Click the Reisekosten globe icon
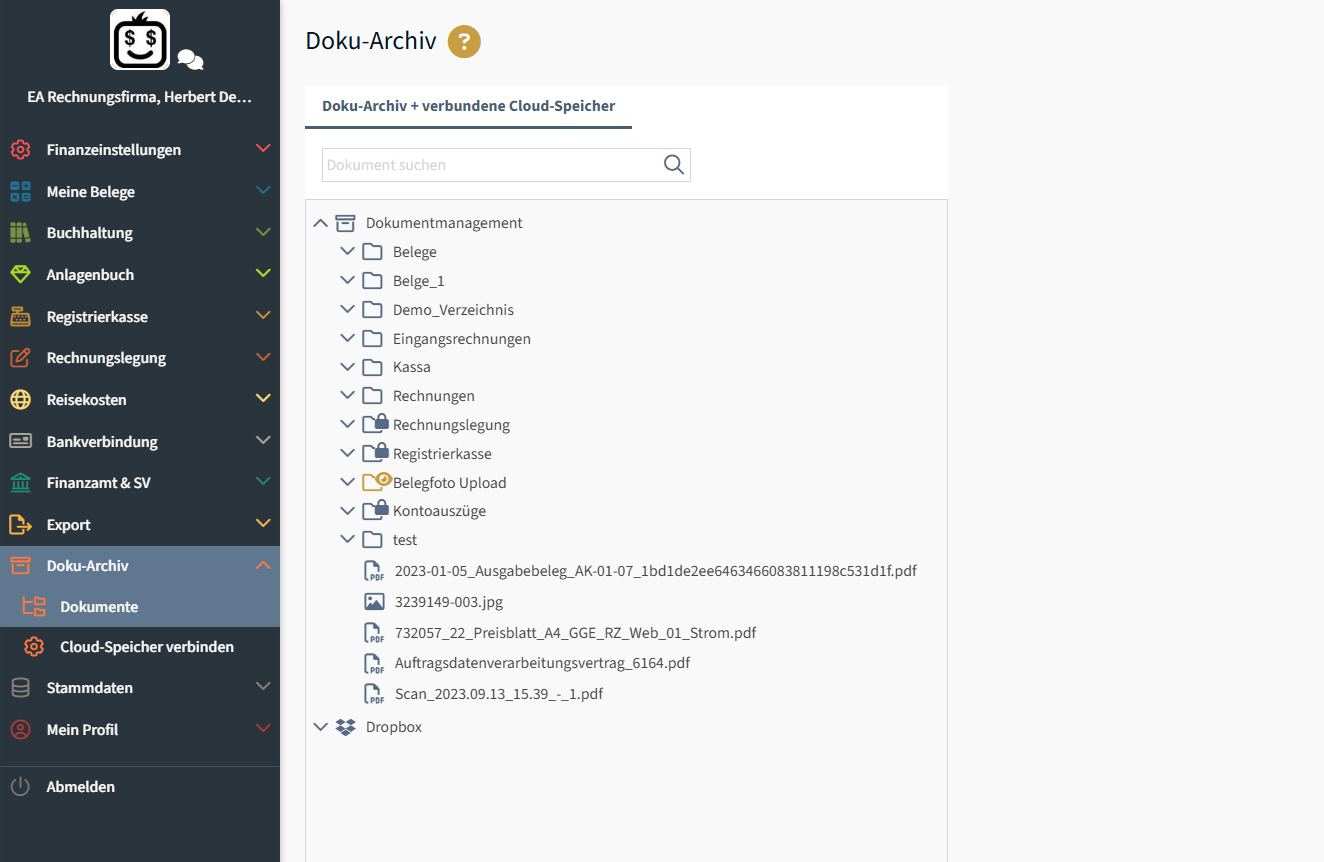This screenshot has width=1324, height=862. tap(20, 399)
